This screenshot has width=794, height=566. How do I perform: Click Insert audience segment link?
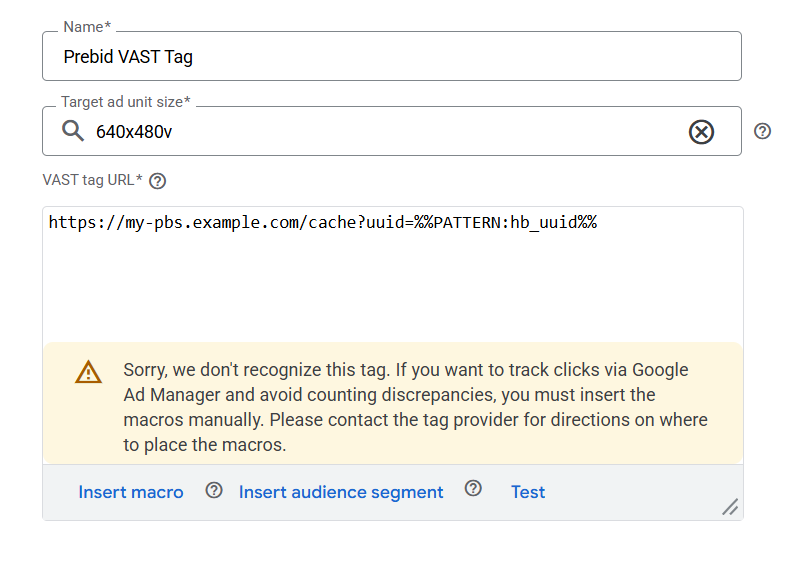pos(341,492)
